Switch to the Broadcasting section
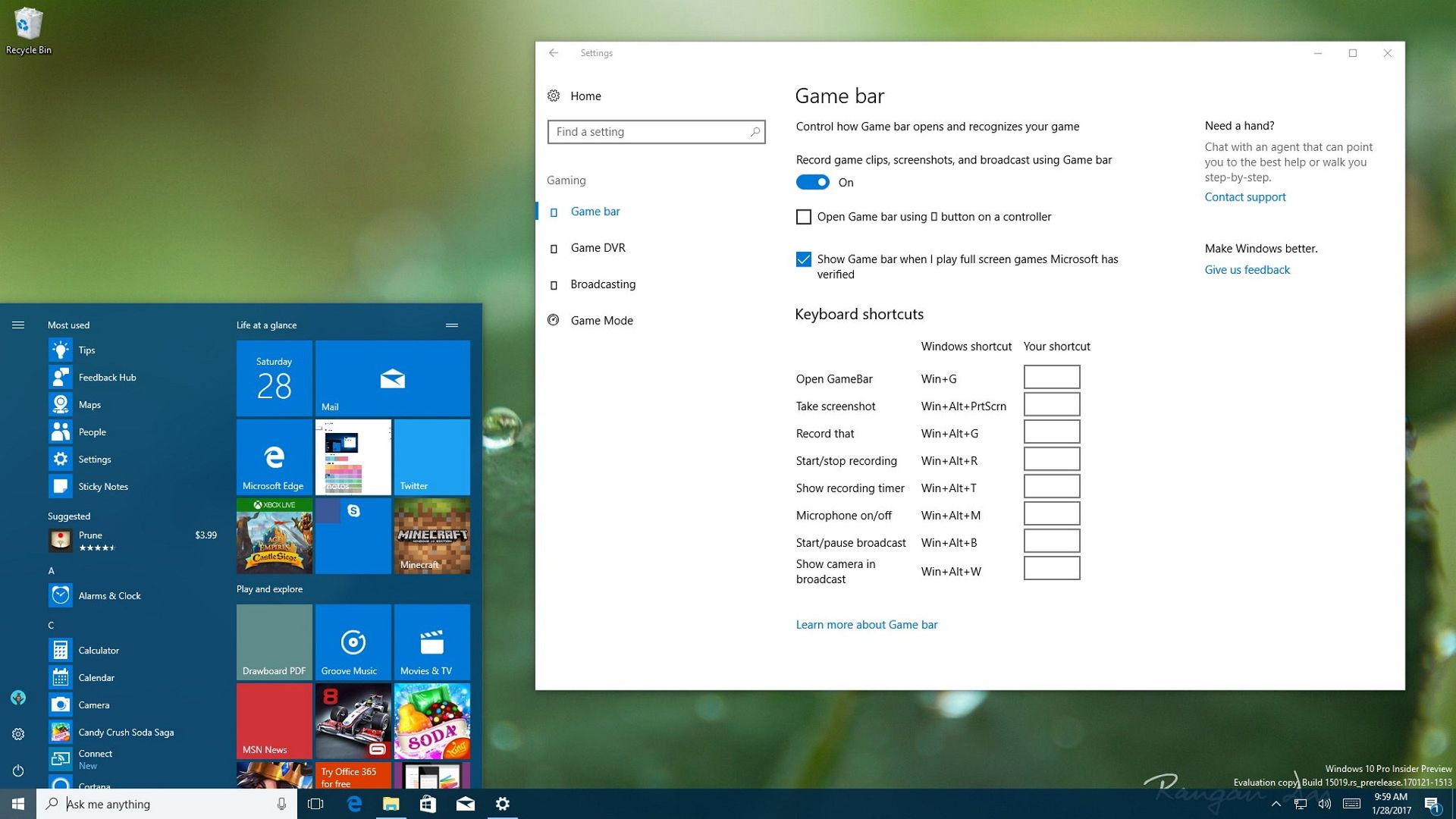1456x819 pixels. 603,284
